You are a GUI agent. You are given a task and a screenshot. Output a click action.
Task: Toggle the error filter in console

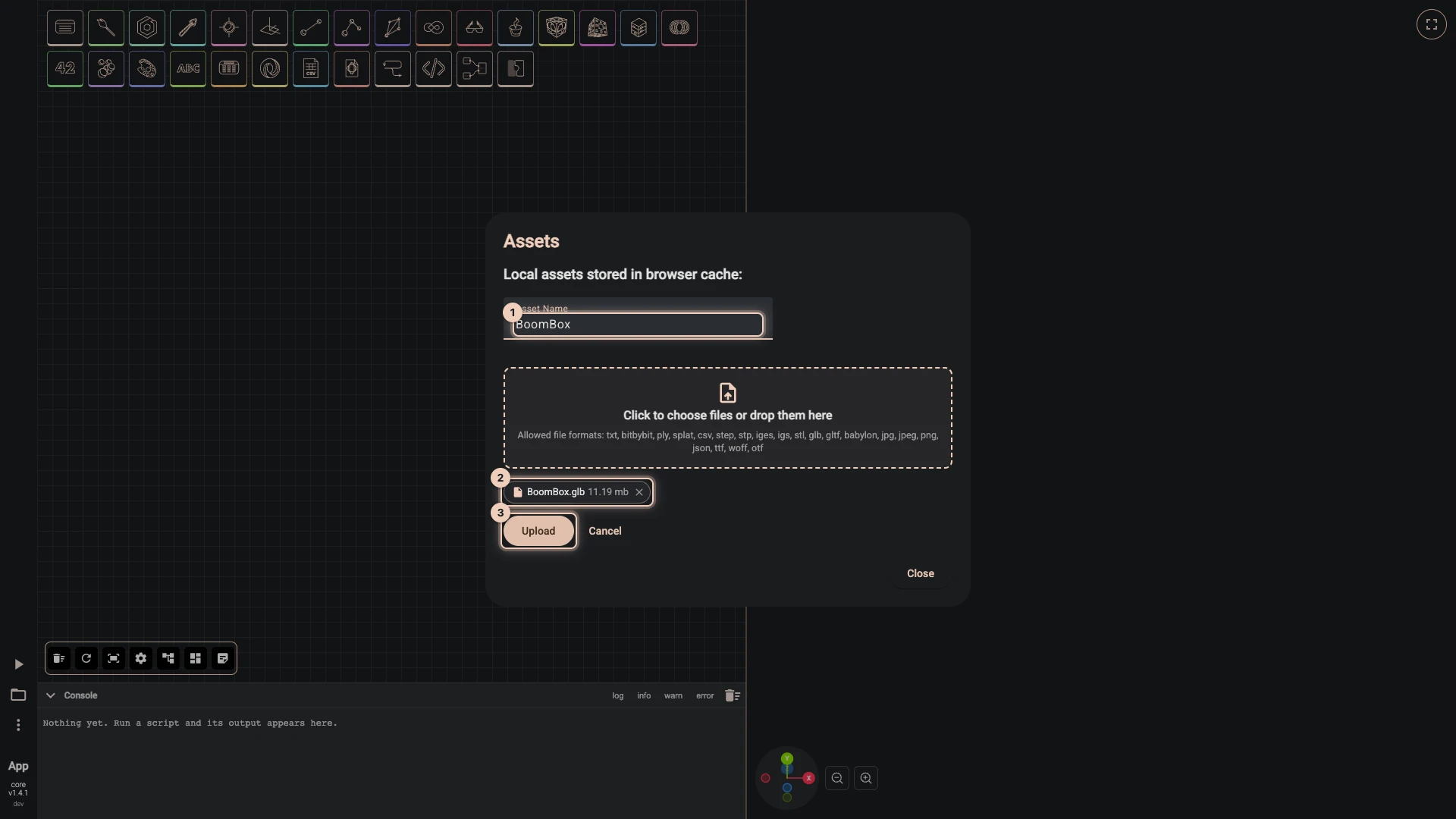tap(705, 695)
